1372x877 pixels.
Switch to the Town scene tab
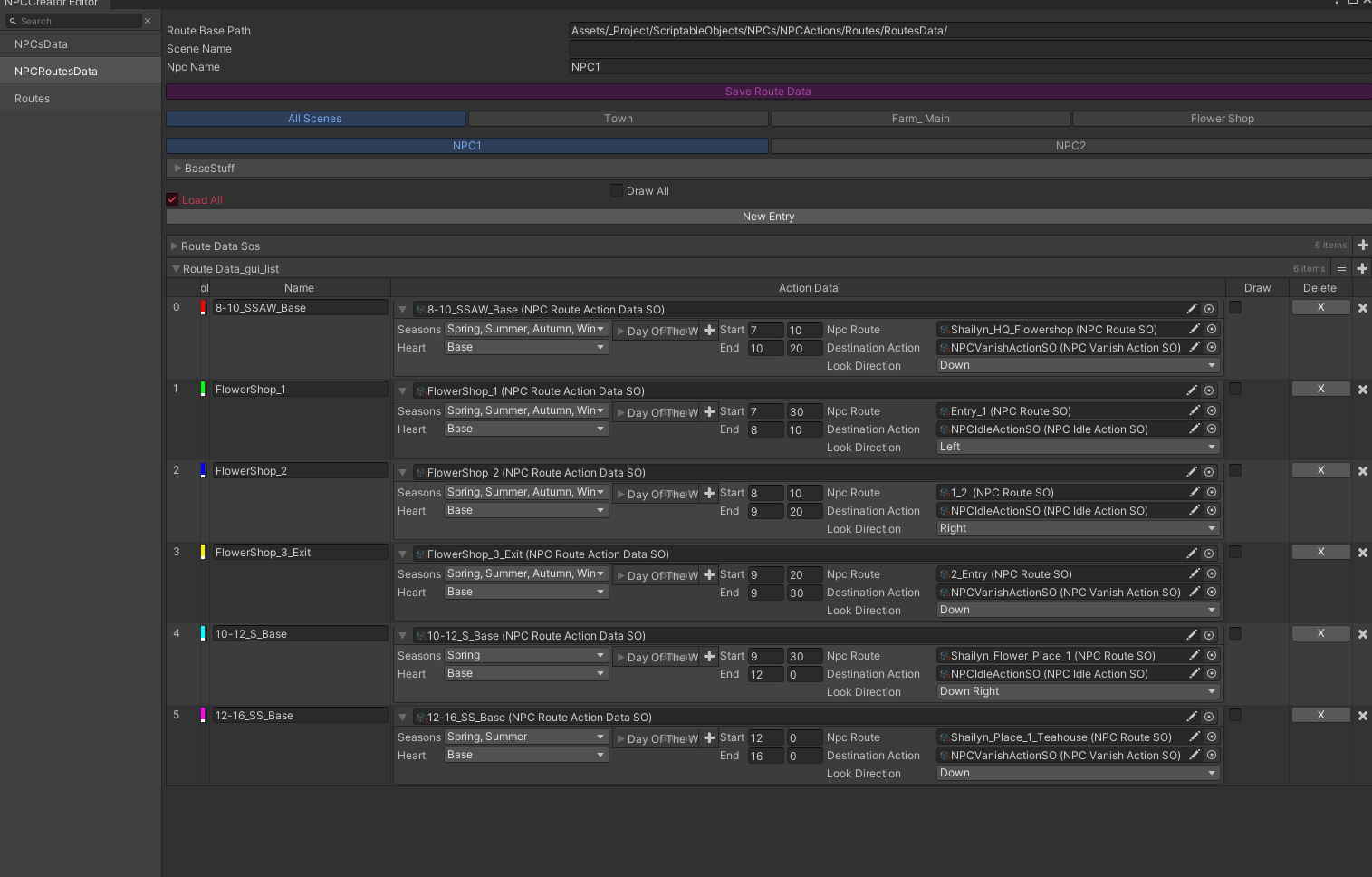(619, 119)
